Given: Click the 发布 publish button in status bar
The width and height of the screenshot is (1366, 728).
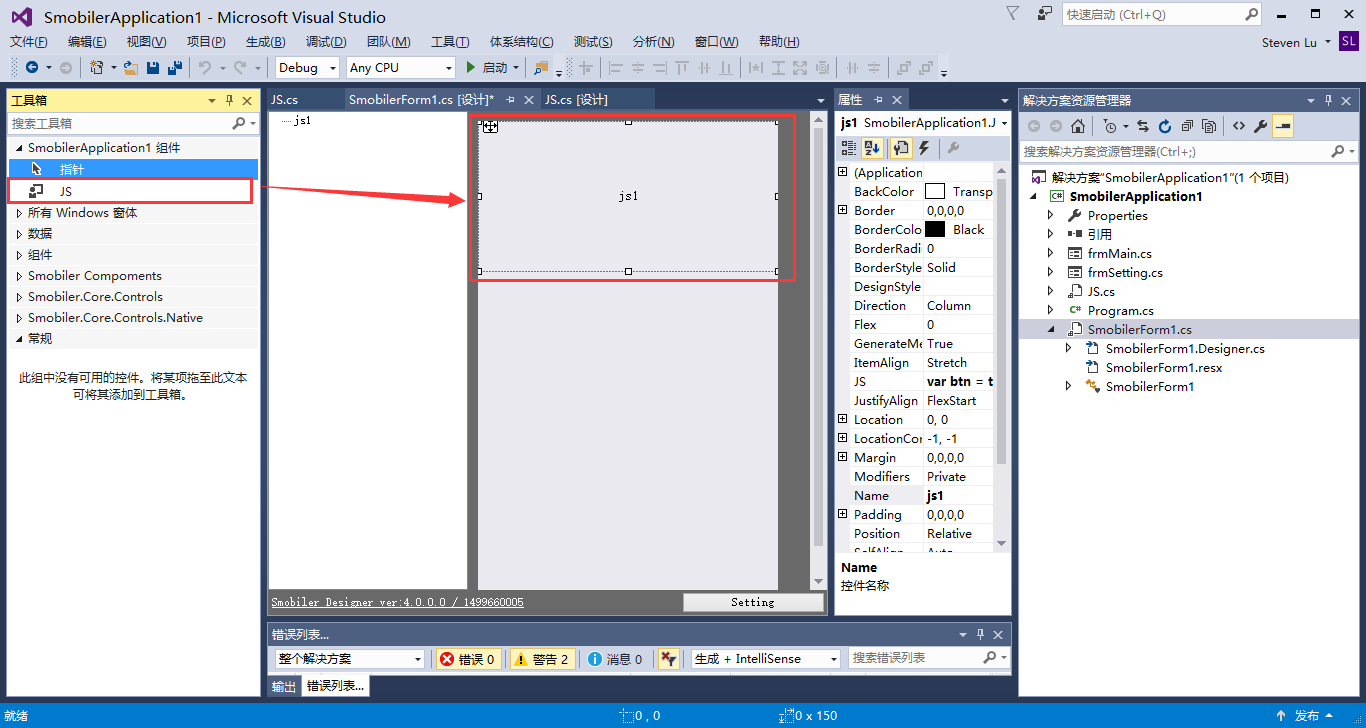Looking at the screenshot, I should (1307, 716).
